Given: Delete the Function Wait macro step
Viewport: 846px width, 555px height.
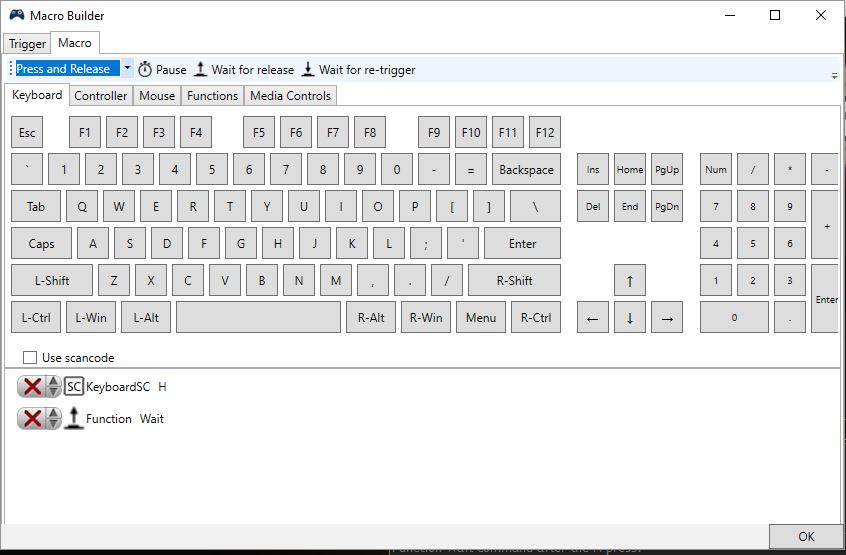Looking at the screenshot, I should 32,419.
